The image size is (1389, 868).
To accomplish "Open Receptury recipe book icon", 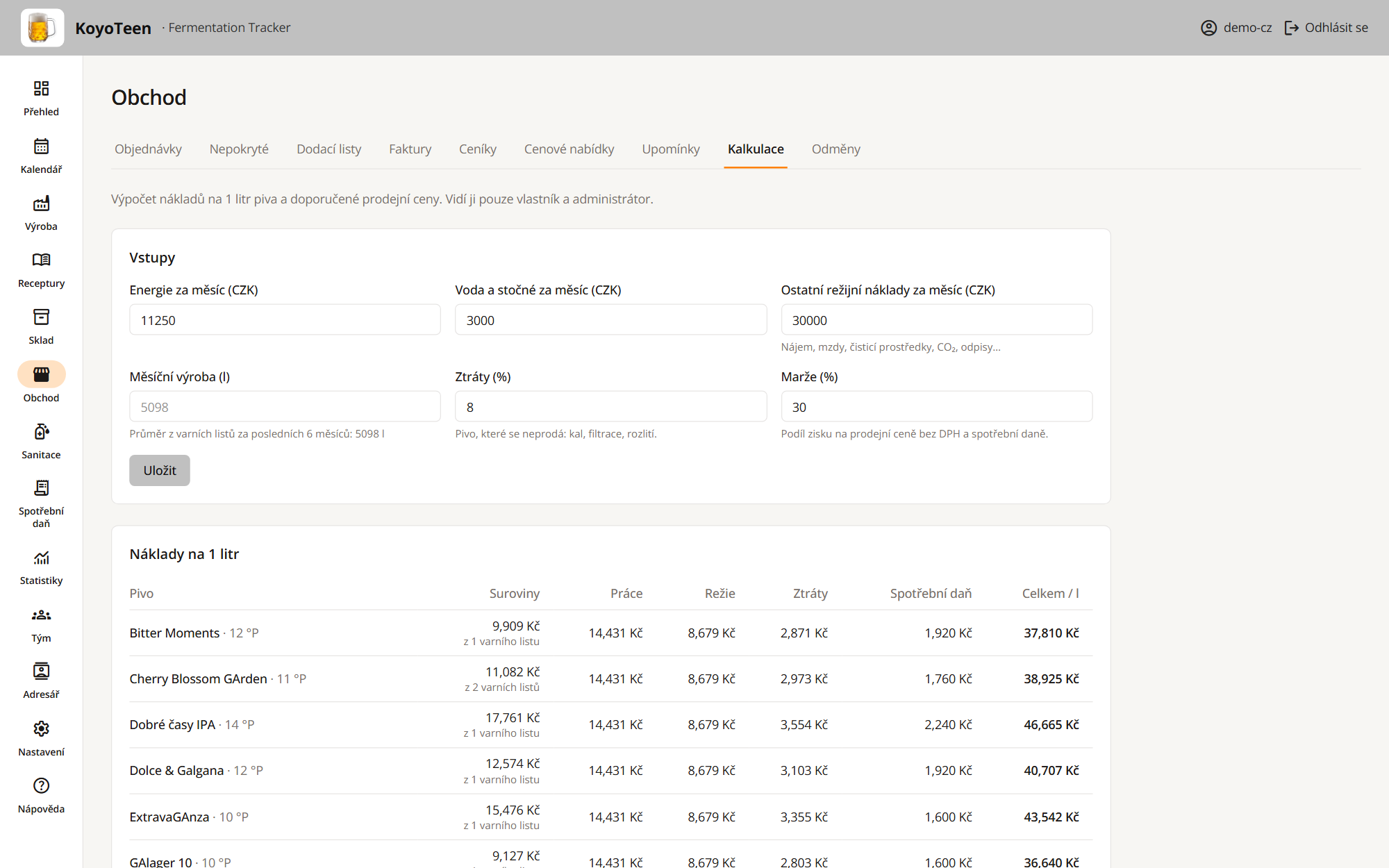I will pyautogui.click(x=41, y=260).
